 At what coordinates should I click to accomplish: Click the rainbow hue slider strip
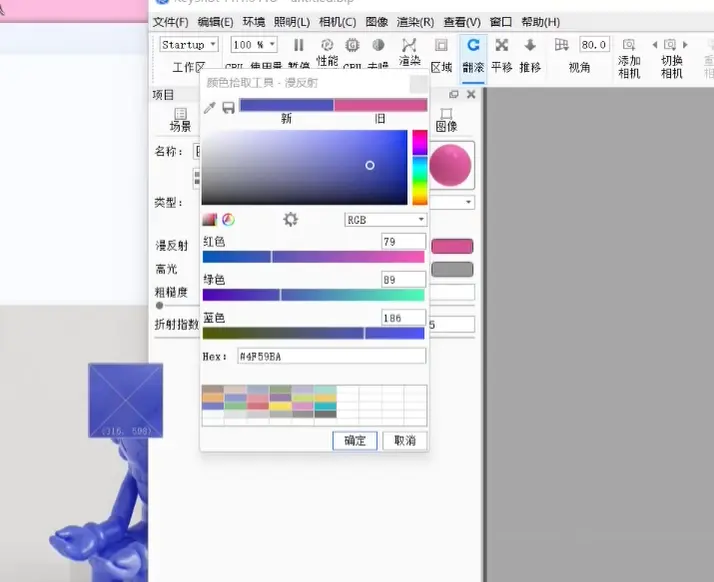[x=420, y=167]
